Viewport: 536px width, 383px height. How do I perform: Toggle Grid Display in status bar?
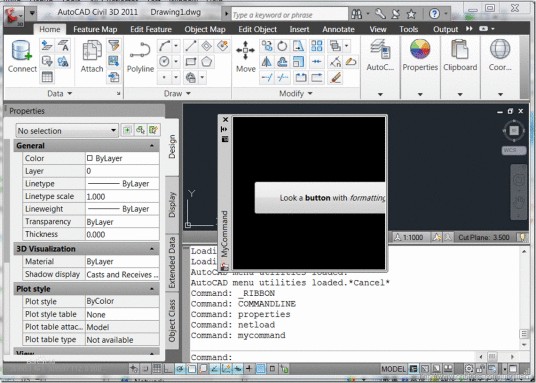click(x=157, y=369)
